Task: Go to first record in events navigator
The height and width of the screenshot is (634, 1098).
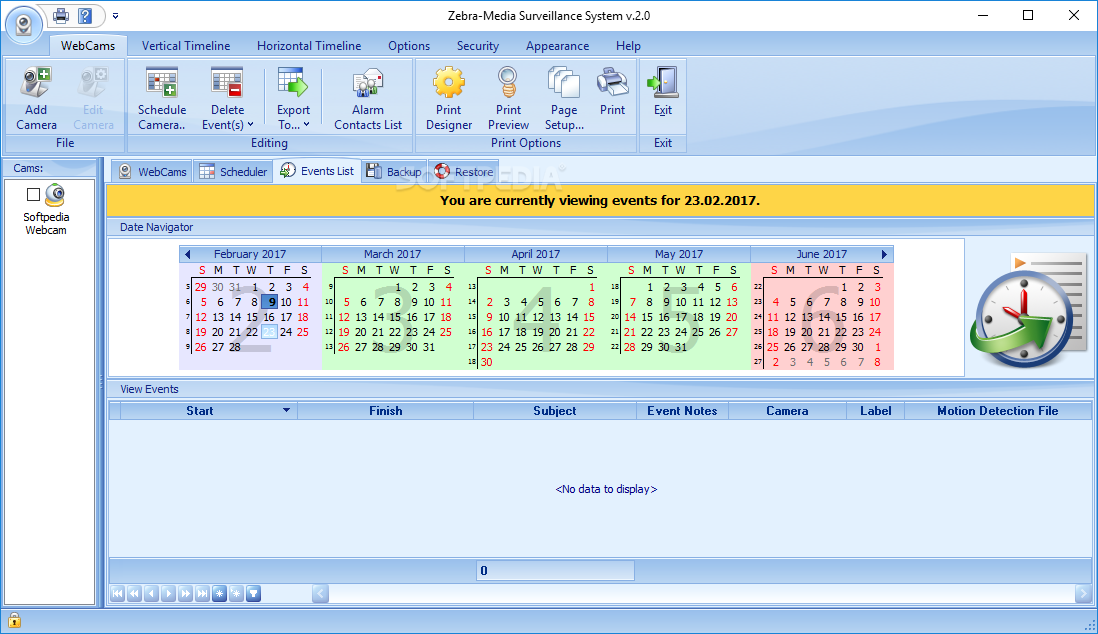Action: coord(118,594)
